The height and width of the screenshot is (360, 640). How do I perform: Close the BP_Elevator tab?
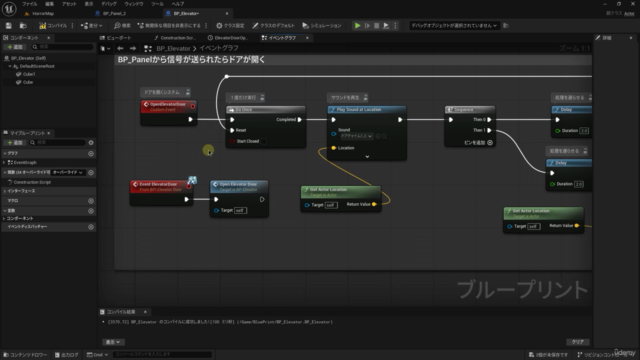coord(227,13)
